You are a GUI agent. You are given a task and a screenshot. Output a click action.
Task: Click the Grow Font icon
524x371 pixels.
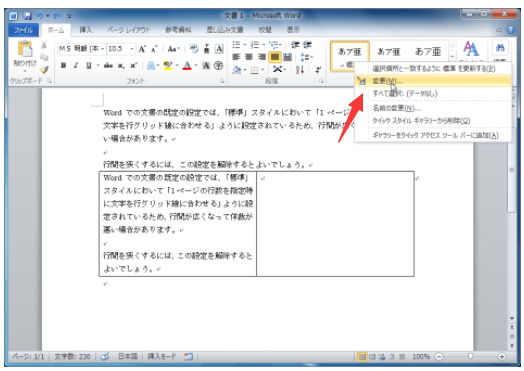click(142, 49)
